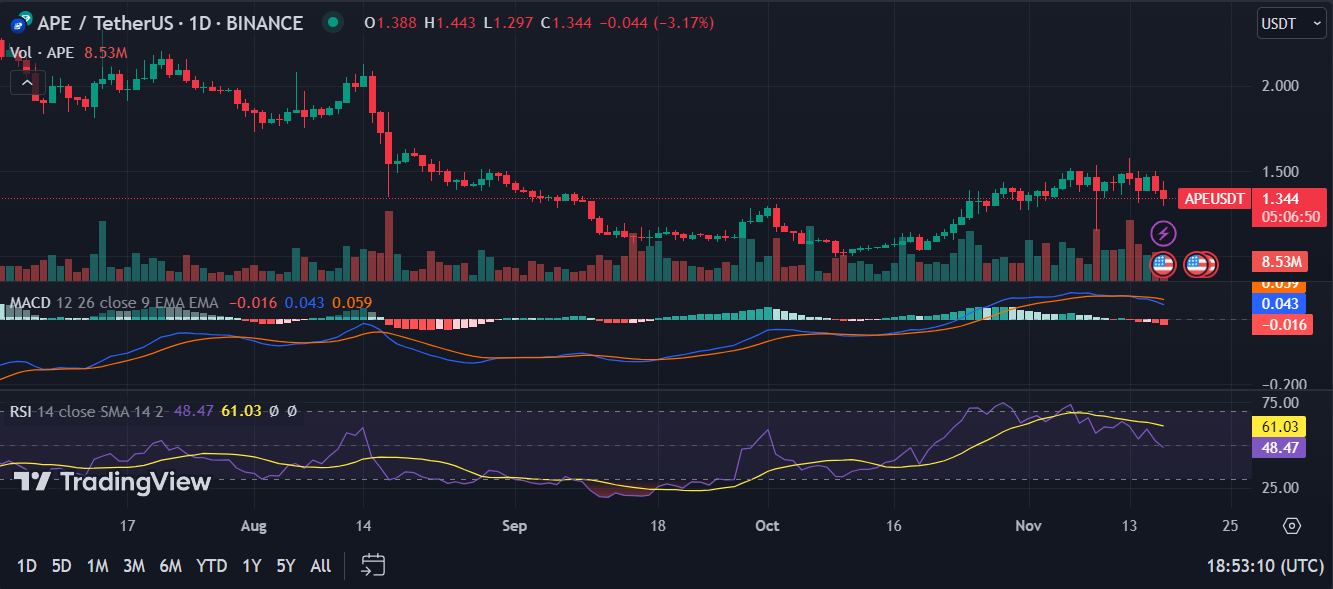Collapse the indicator legend with the chevron arrow
The image size is (1333, 589).
click(x=27, y=81)
